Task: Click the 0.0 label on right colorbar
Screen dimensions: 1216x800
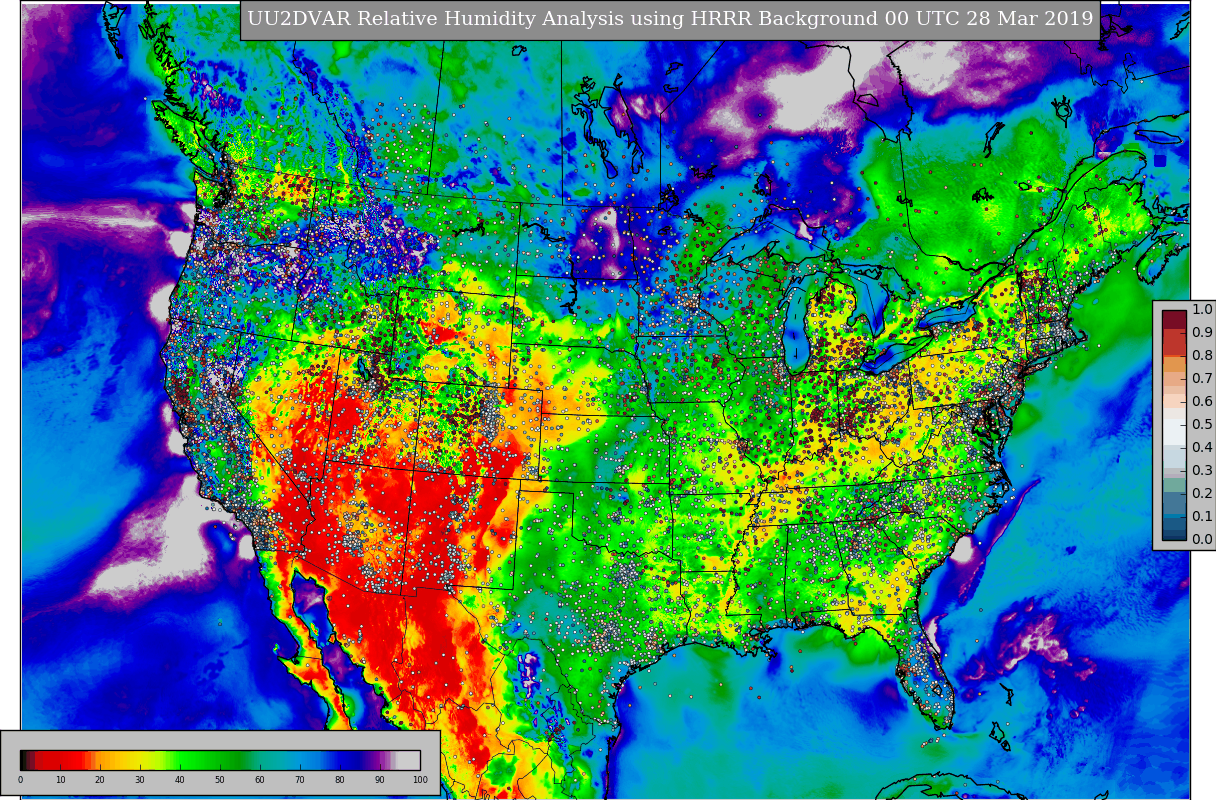Action: 1202,540
